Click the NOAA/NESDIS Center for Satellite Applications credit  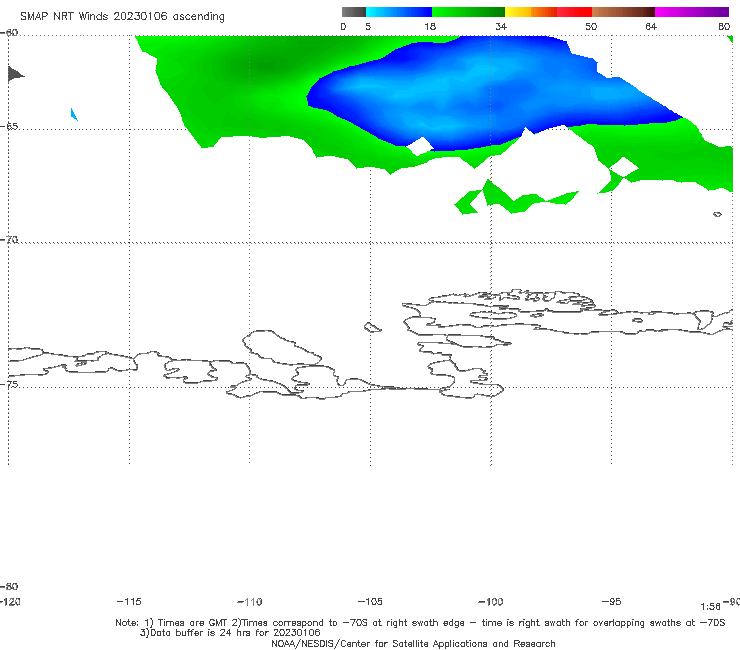pos(413,643)
